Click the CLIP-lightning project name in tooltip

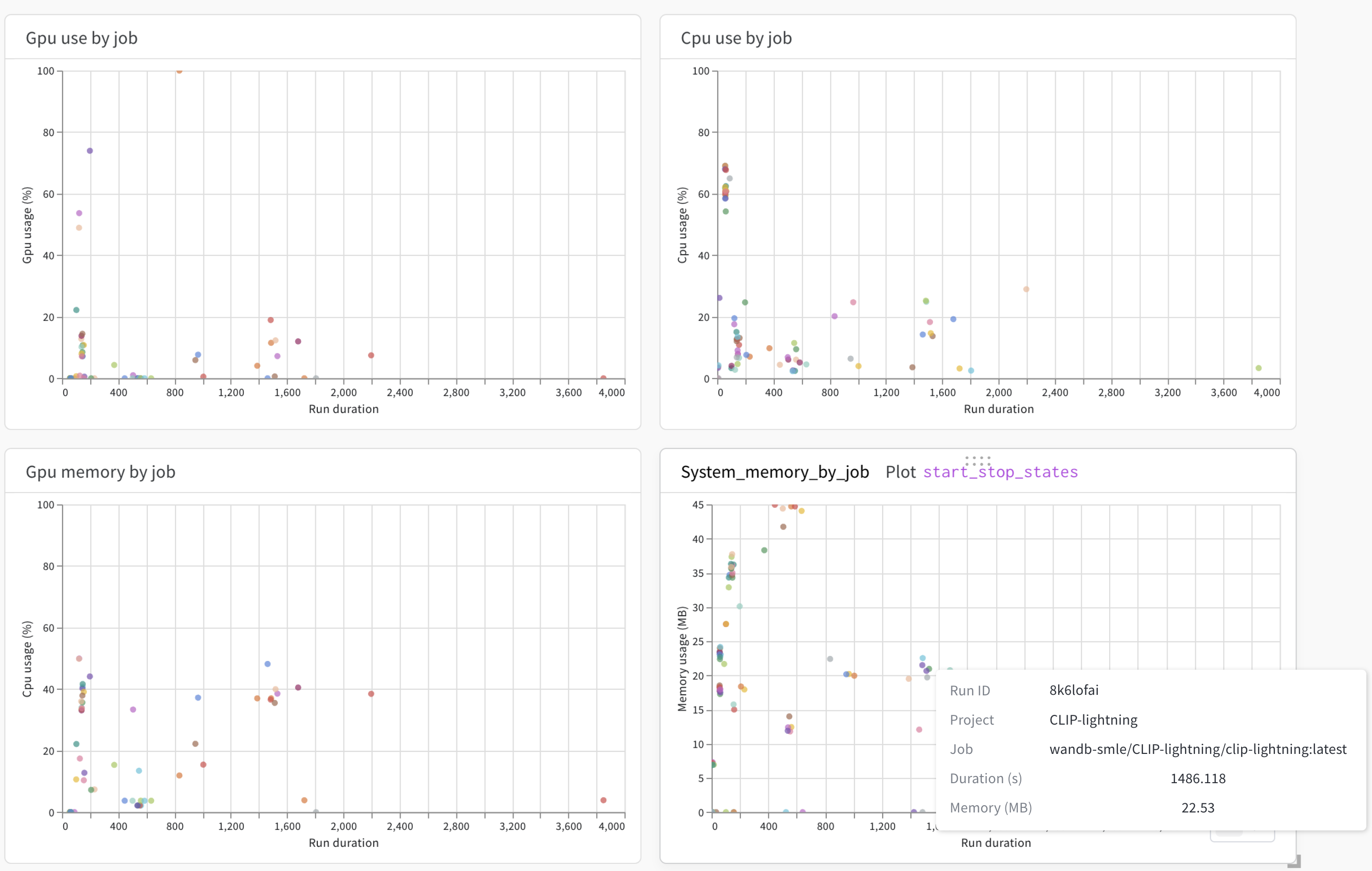tap(1092, 719)
